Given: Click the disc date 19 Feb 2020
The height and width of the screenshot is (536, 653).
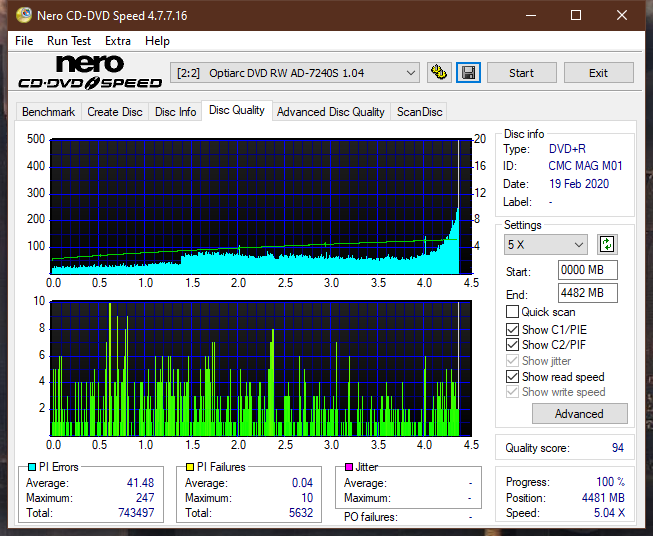Looking at the screenshot, I should click(x=578, y=184).
